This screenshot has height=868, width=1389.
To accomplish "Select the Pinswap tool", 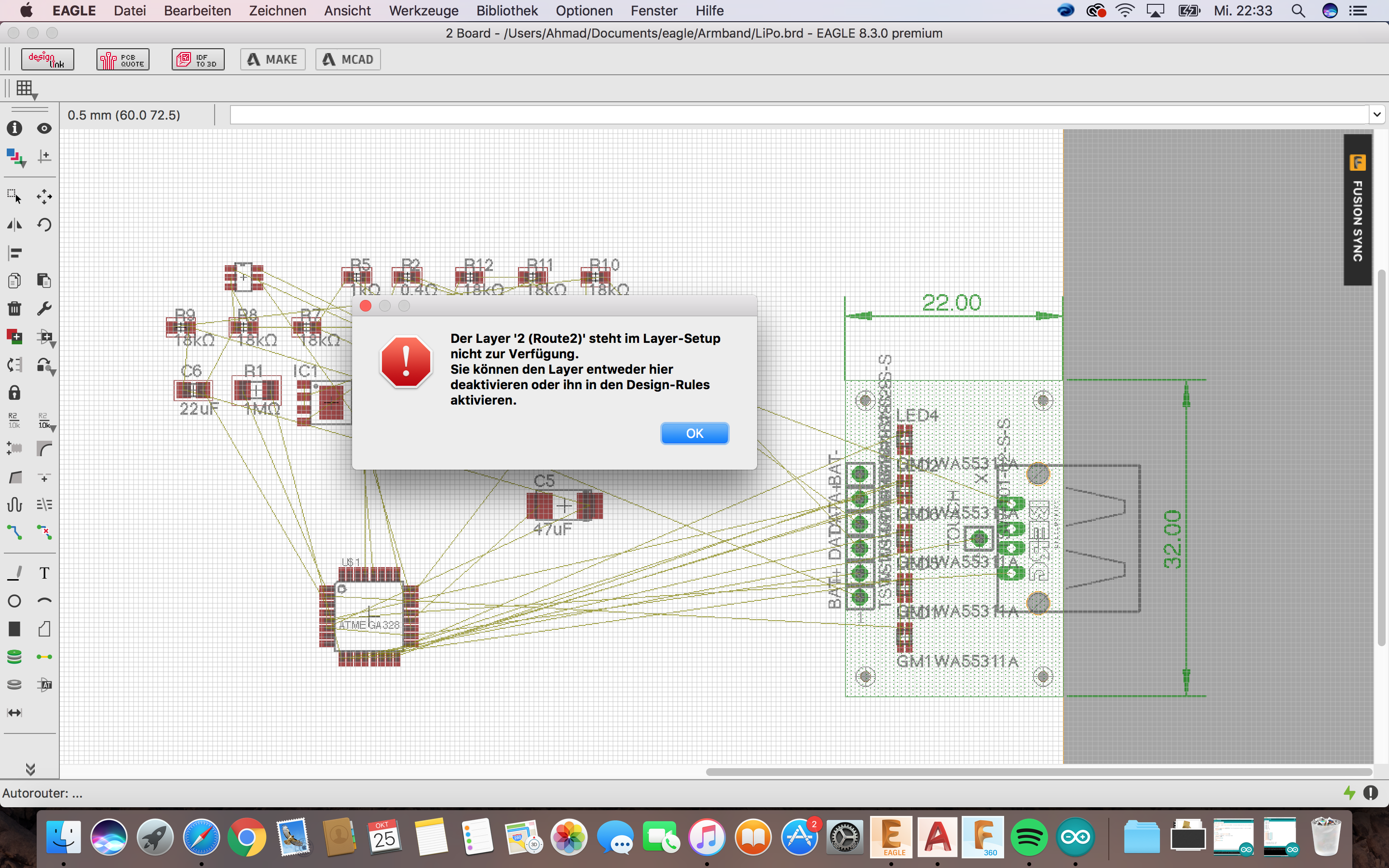I will pyautogui.click(x=14, y=365).
